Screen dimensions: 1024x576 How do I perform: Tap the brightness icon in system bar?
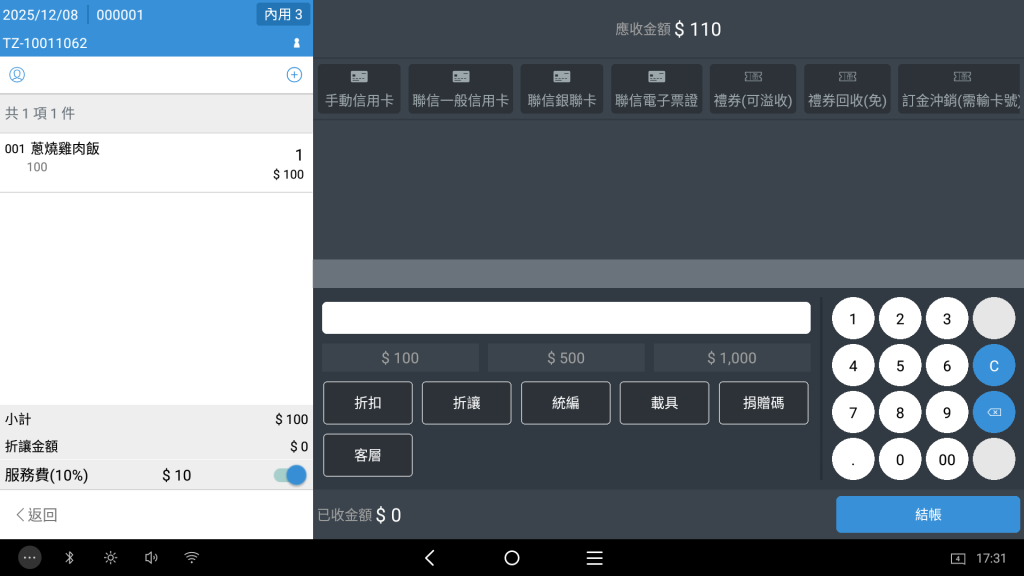point(110,558)
